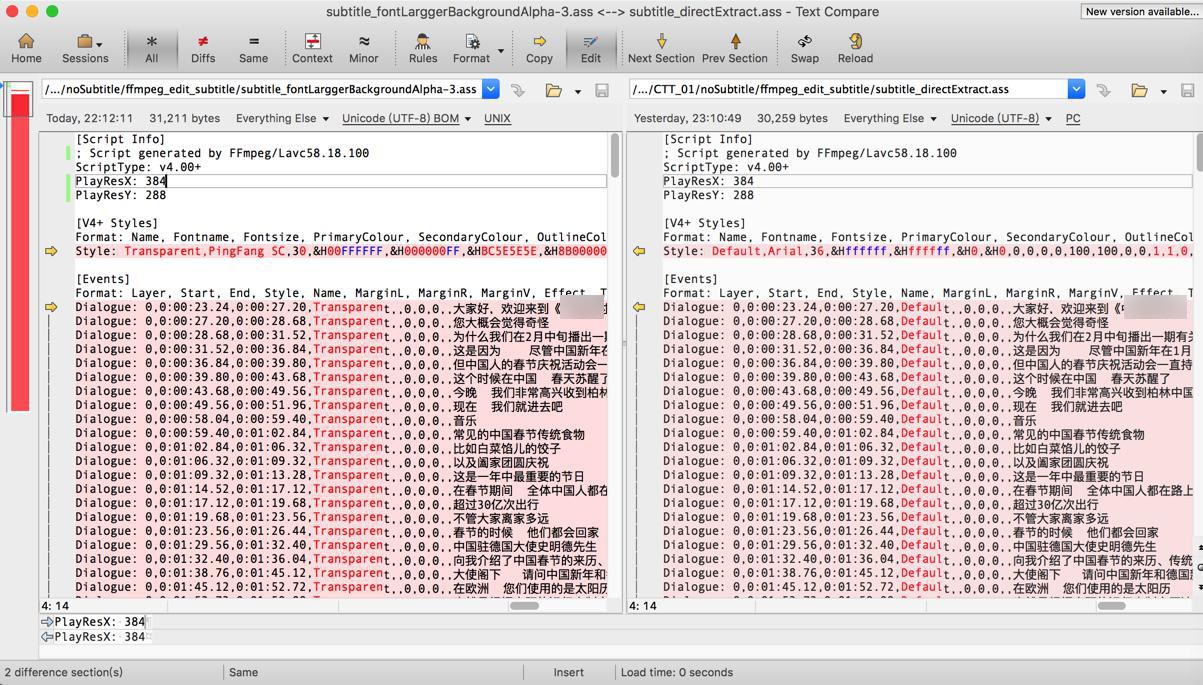Click 'Load time: 0 seconds' status text
Image resolution: width=1203 pixels, height=685 pixels.
(677, 672)
